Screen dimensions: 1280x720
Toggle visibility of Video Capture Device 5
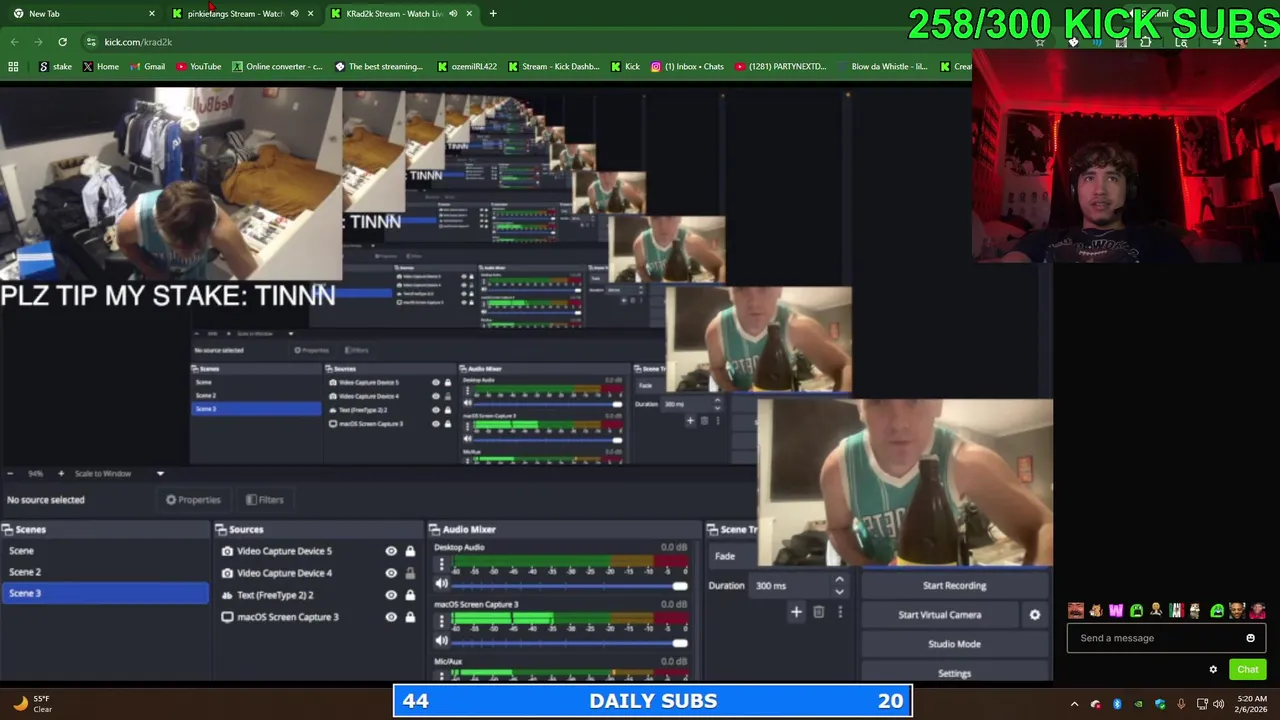391,551
